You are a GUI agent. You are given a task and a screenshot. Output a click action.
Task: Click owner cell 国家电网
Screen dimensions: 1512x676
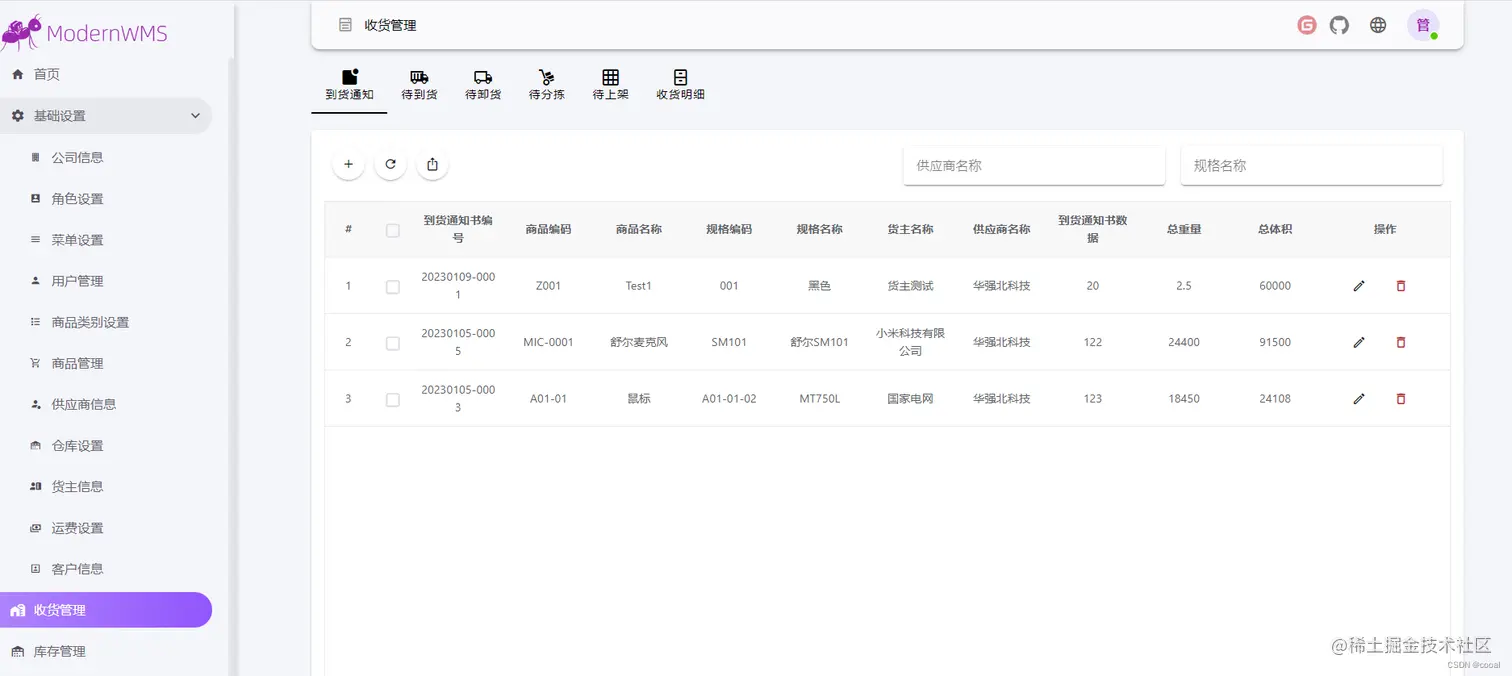pyautogui.click(x=910, y=398)
